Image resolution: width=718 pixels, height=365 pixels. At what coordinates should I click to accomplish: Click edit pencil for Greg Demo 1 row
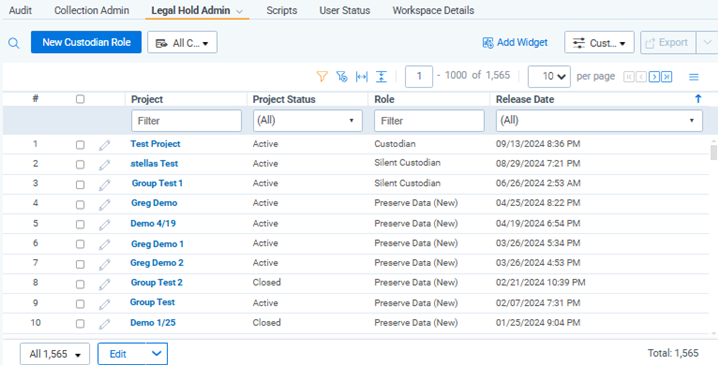(x=105, y=244)
